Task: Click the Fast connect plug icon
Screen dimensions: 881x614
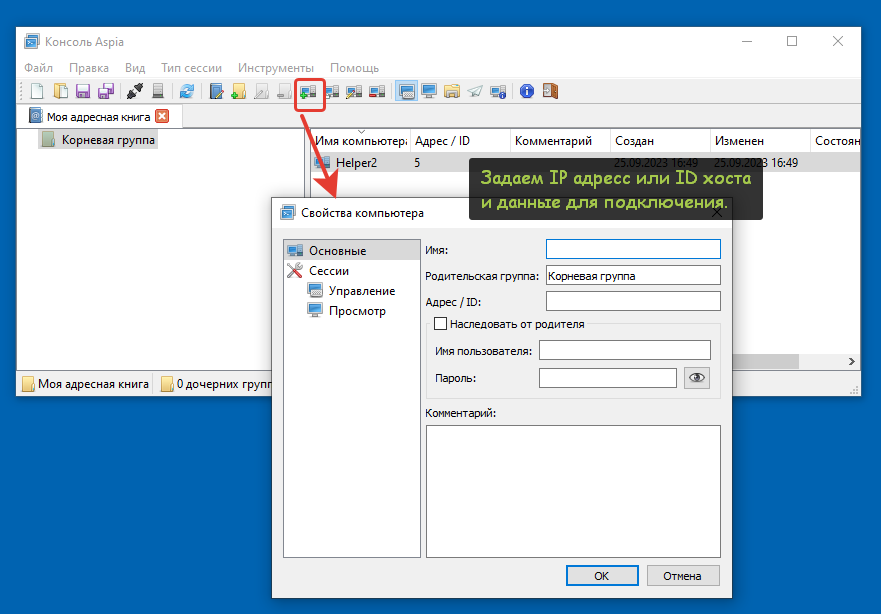Action: pyautogui.click(x=135, y=92)
